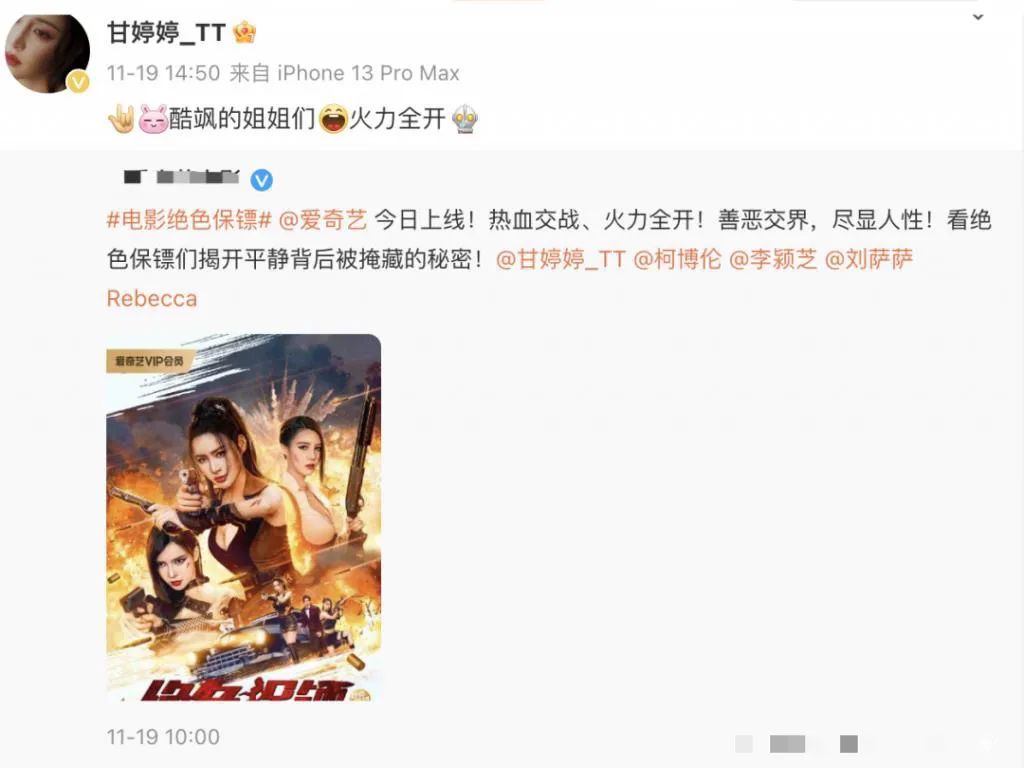This screenshot has height=768, width=1024.
Task: Expand the post options chevron menu
Action: tap(978, 18)
